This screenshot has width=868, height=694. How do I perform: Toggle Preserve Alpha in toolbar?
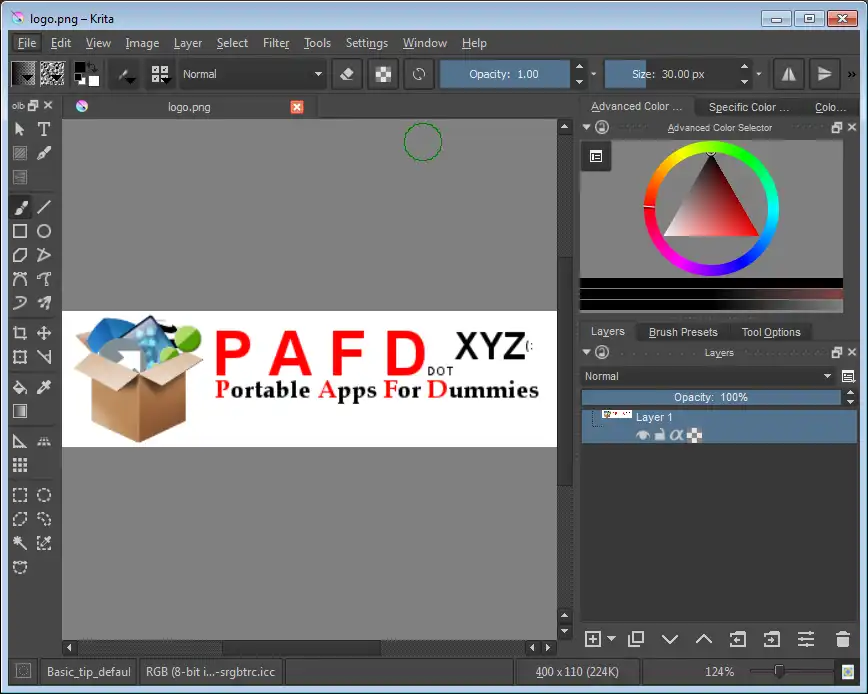[x=383, y=74]
